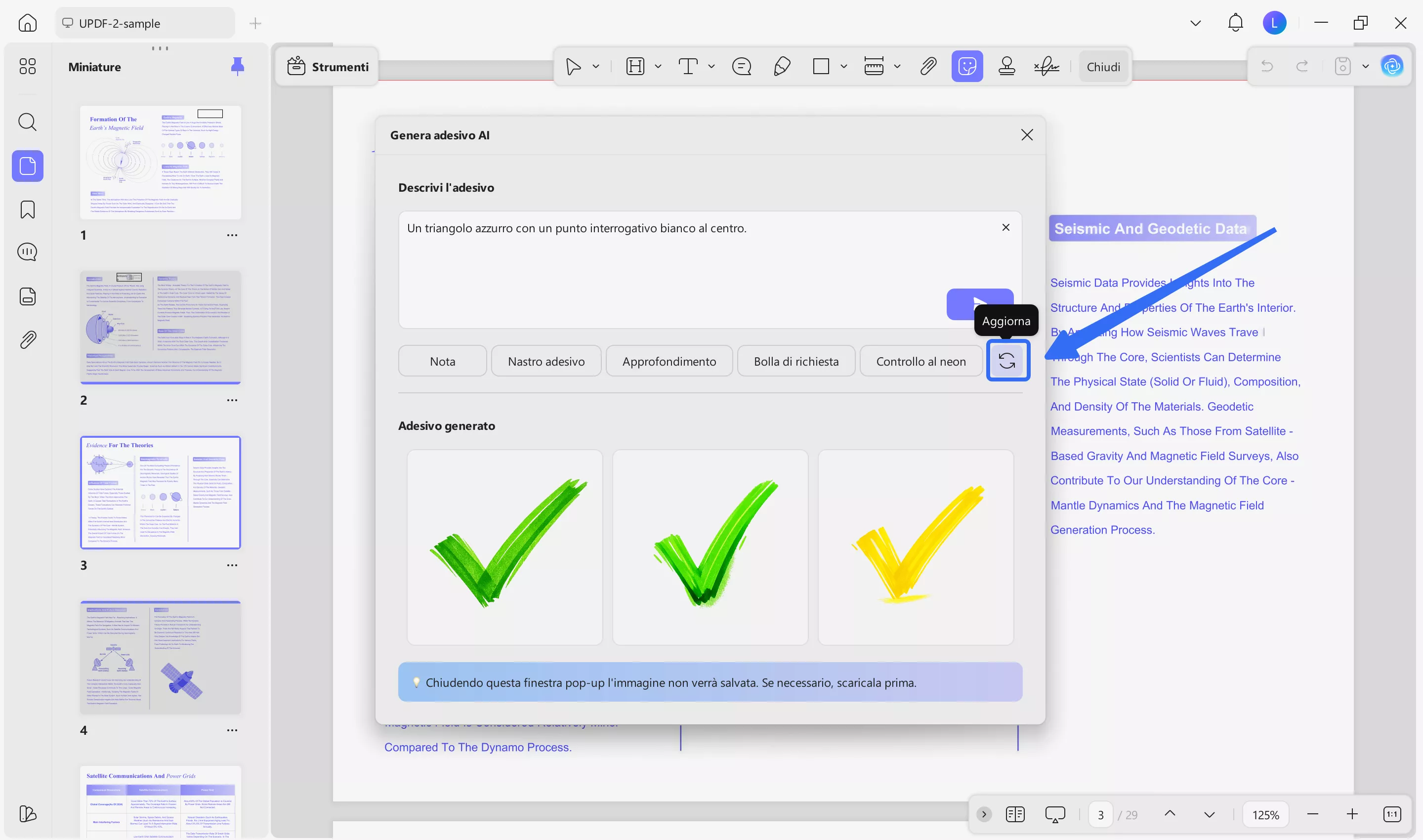Select the attachment paperclip in toolbar
This screenshot has height=840, width=1423.
point(928,67)
